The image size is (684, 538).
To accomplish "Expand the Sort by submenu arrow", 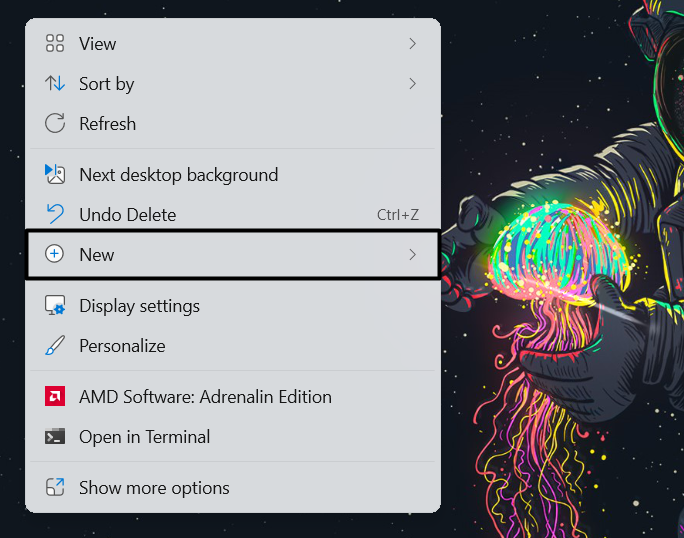I will 412,84.
